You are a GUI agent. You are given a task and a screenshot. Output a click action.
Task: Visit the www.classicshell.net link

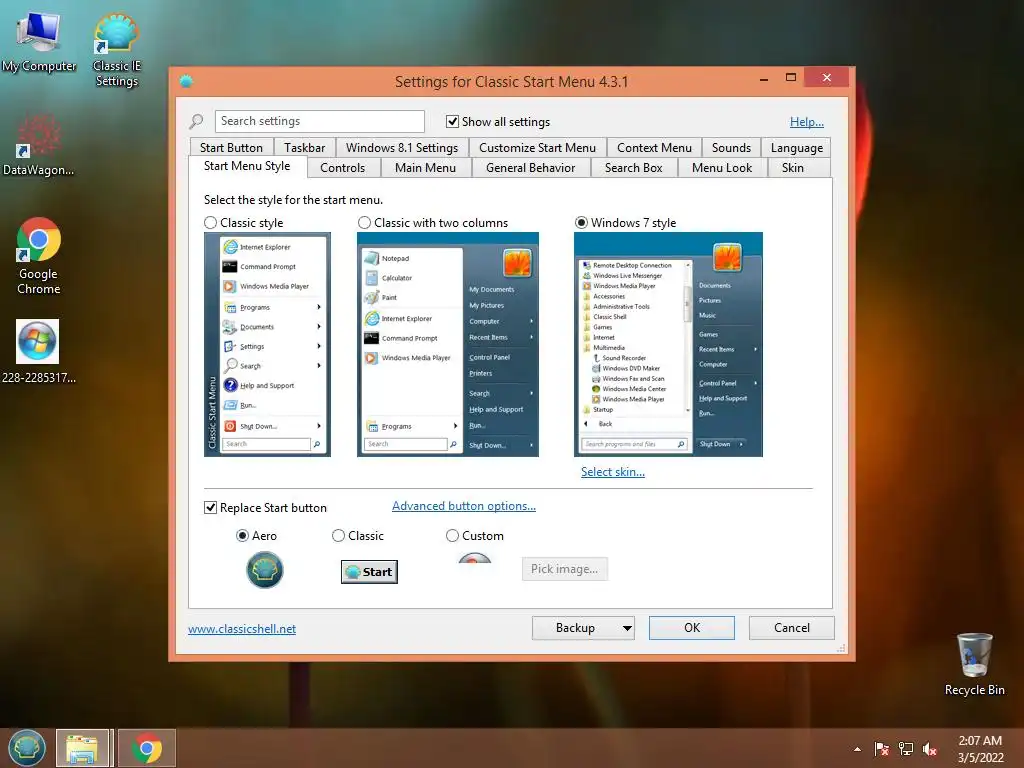[x=242, y=629]
